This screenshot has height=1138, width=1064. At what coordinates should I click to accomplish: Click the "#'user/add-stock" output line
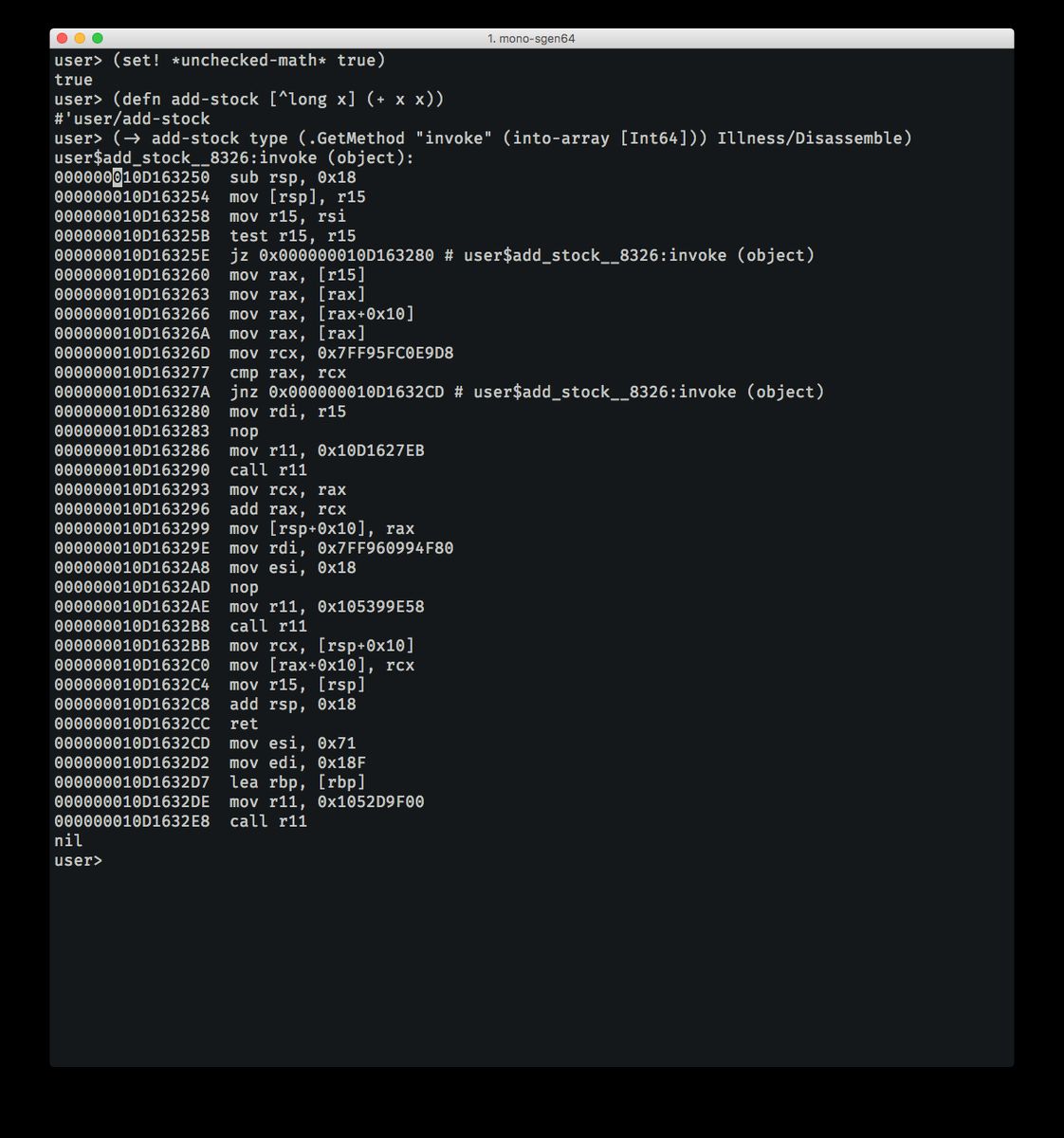point(132,119)
